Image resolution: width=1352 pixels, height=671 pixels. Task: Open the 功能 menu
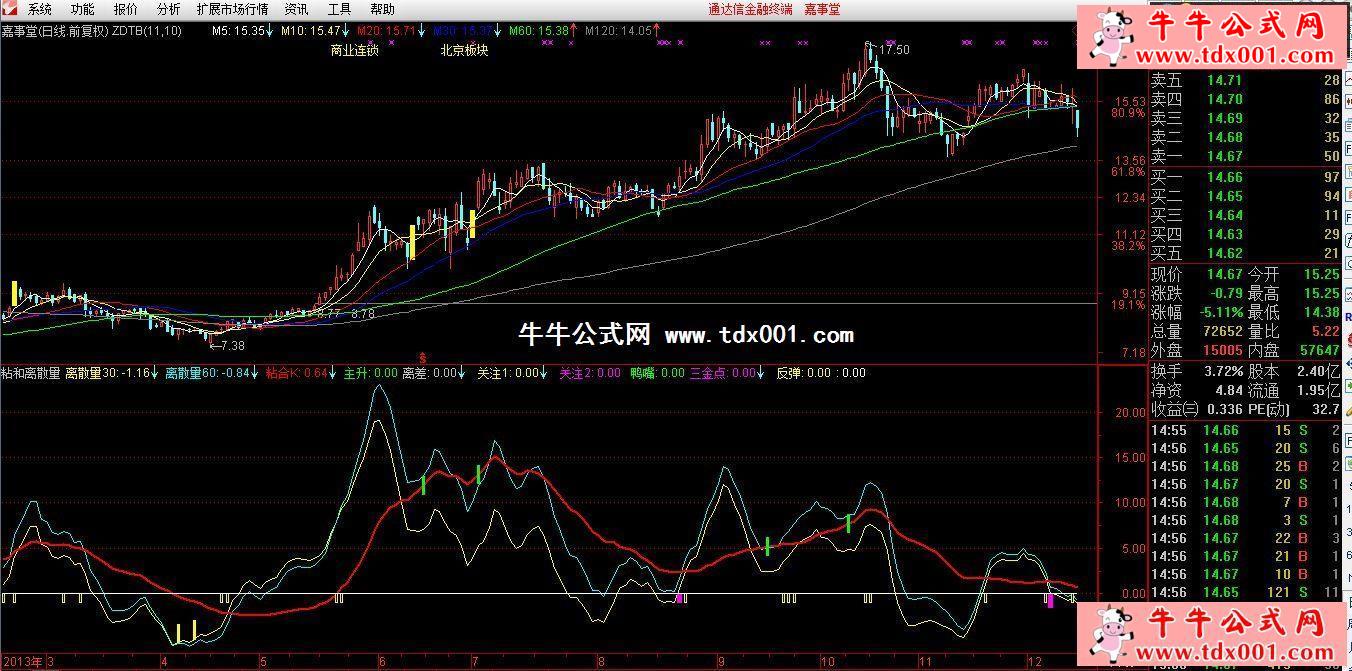(82, 9)
